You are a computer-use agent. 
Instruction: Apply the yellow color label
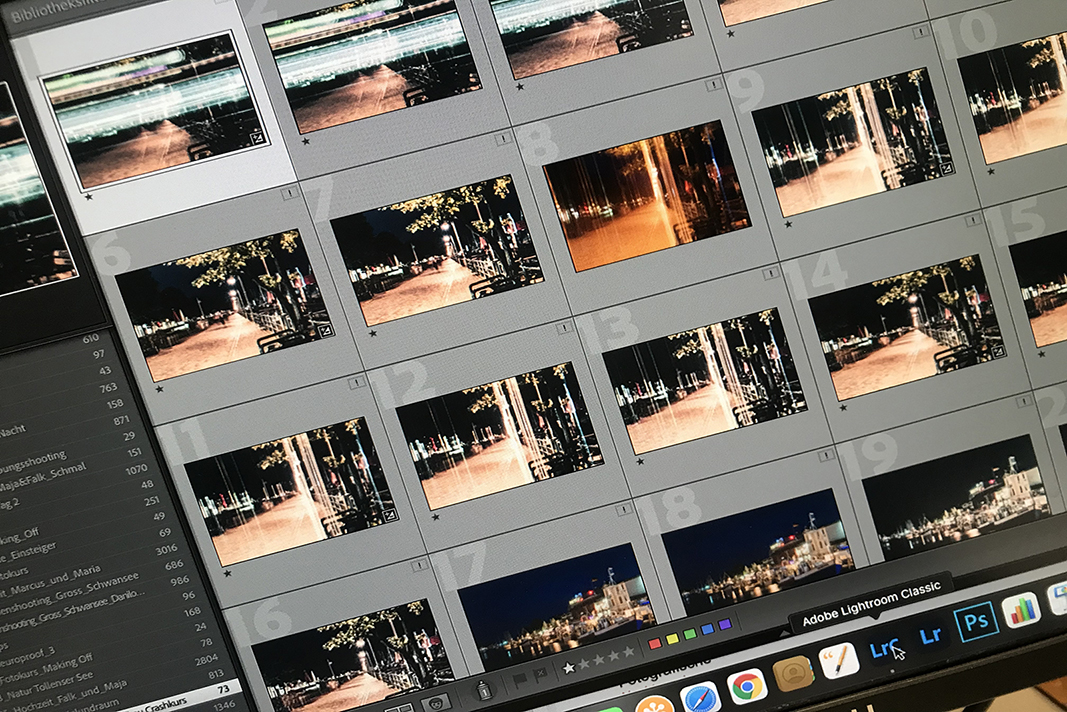[x=672, y=639]
